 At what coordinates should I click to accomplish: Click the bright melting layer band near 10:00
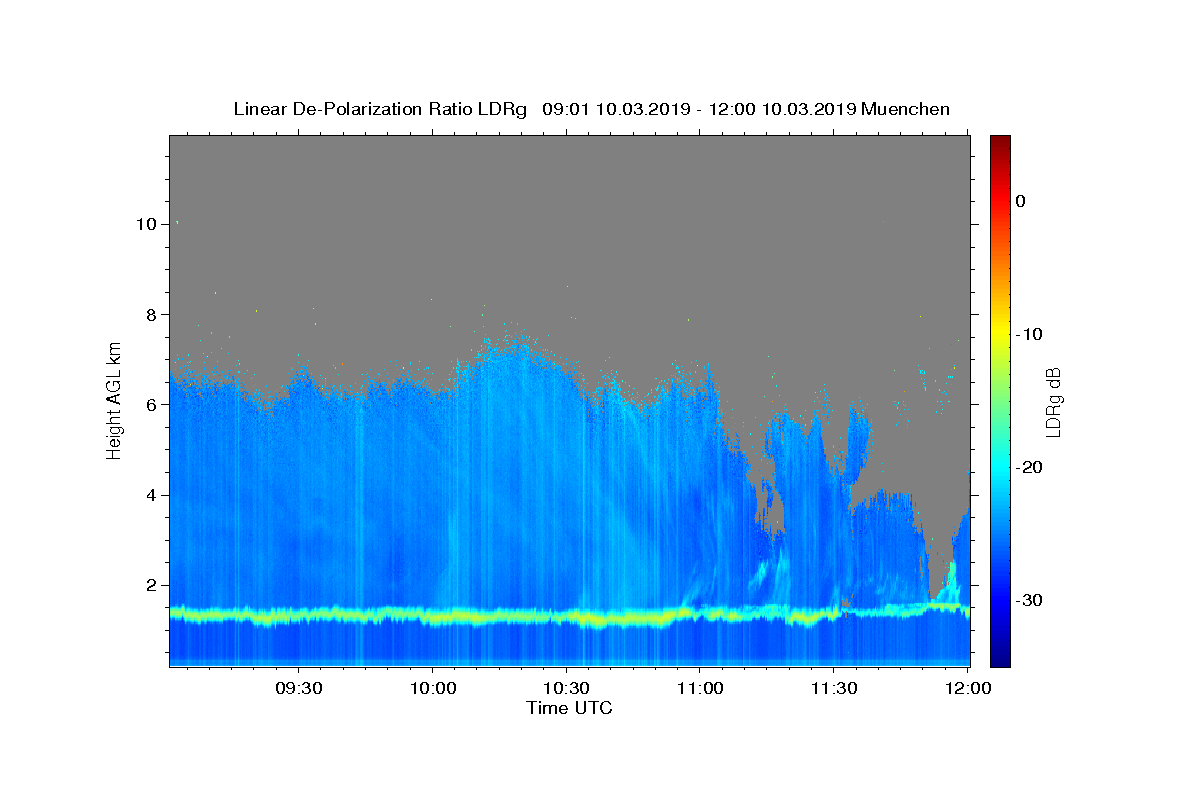432,615
